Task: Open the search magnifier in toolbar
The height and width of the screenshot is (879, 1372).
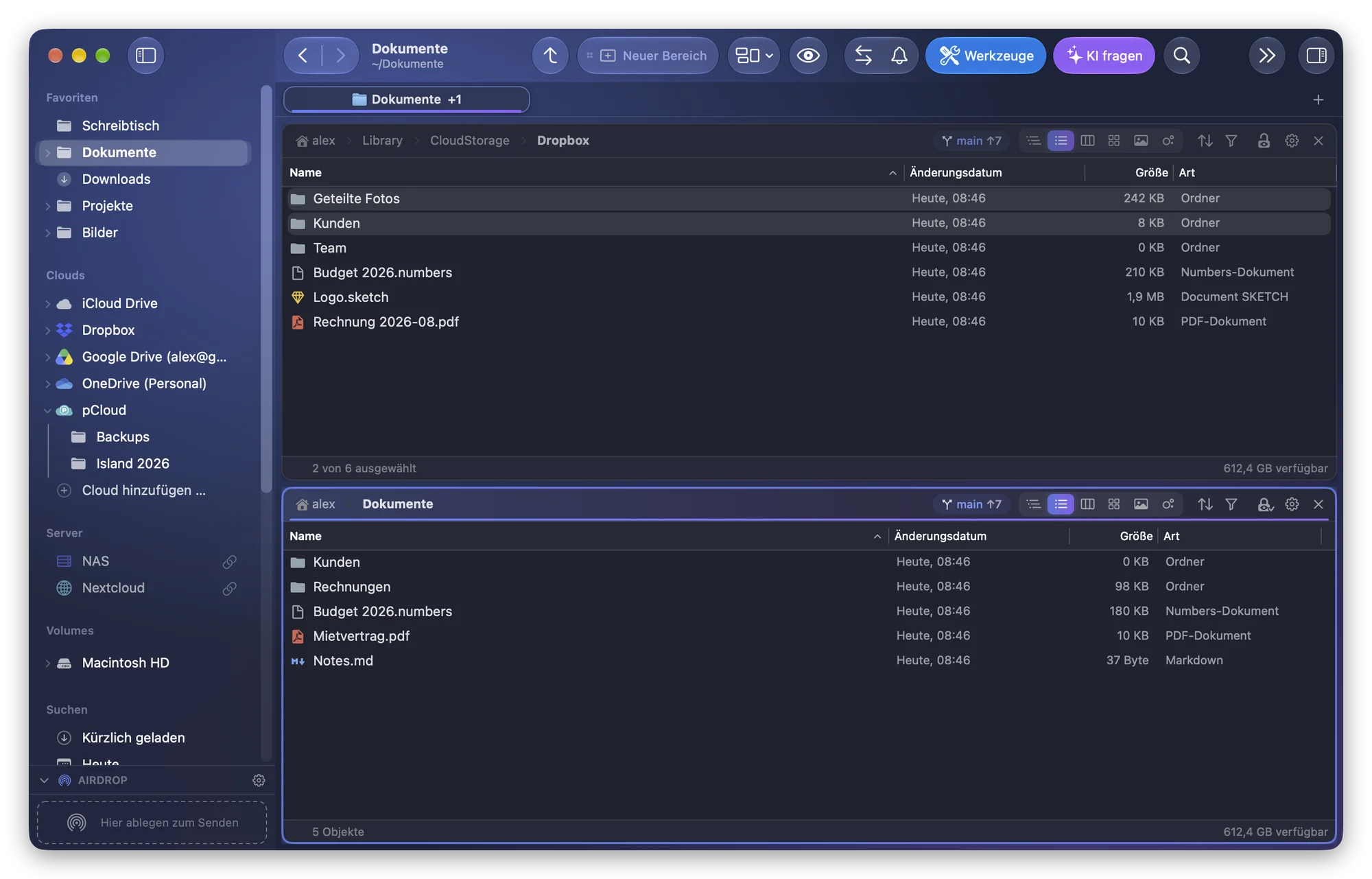Action: [1181, 56]
